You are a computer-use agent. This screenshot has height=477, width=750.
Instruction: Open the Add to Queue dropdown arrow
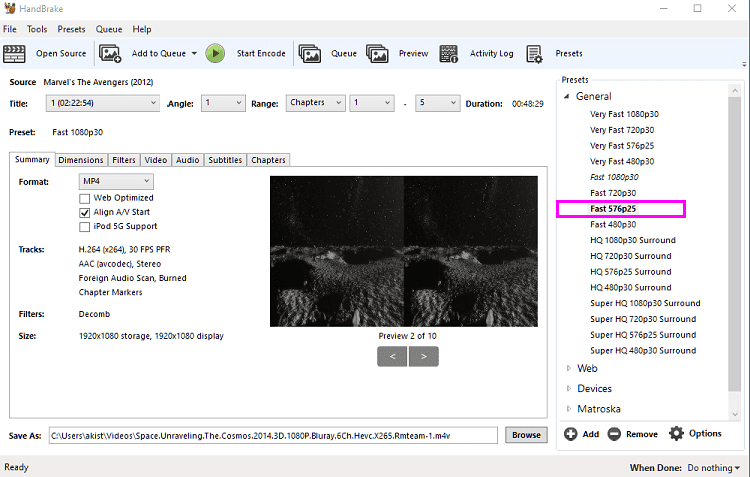coord(194,53)
